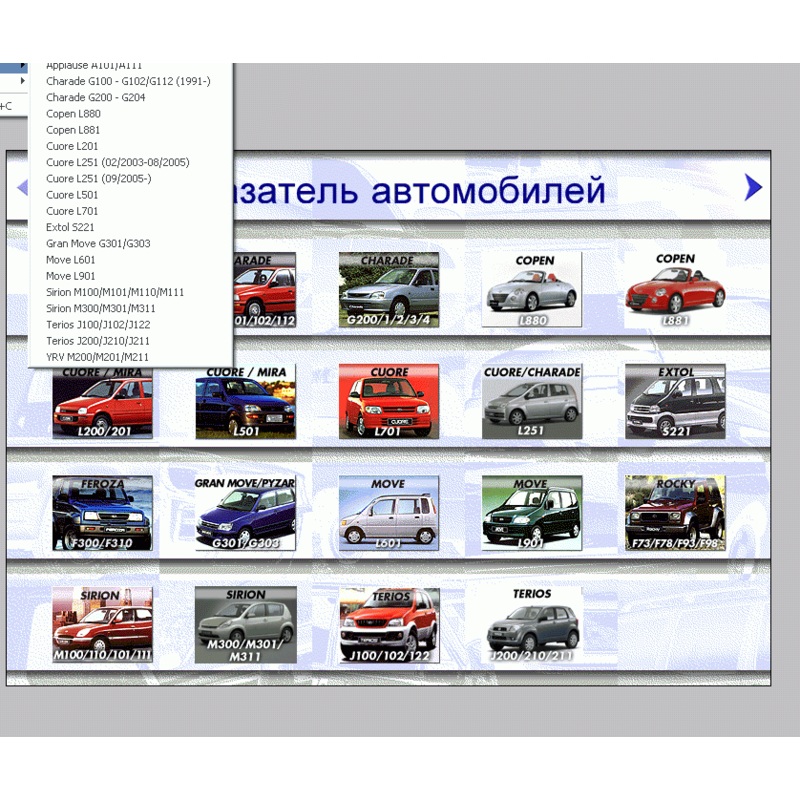Open Cuore/Charade L251 thumbnail

(x=532, y=402)
